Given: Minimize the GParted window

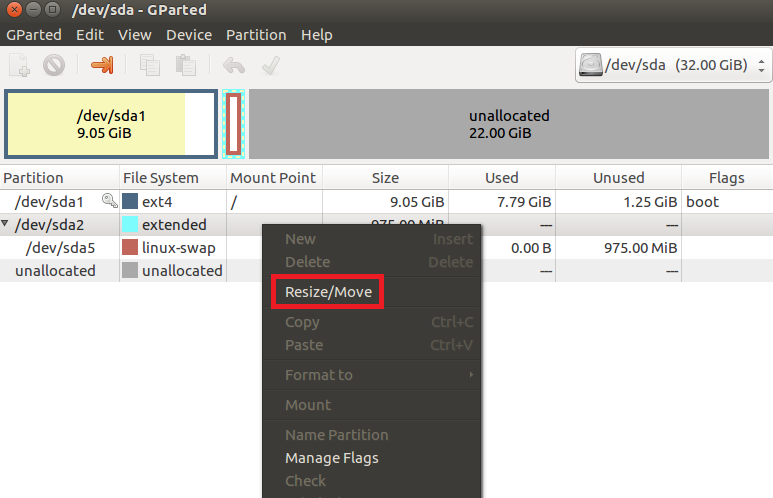Looking at the screenshot, I should coord(33,9).
